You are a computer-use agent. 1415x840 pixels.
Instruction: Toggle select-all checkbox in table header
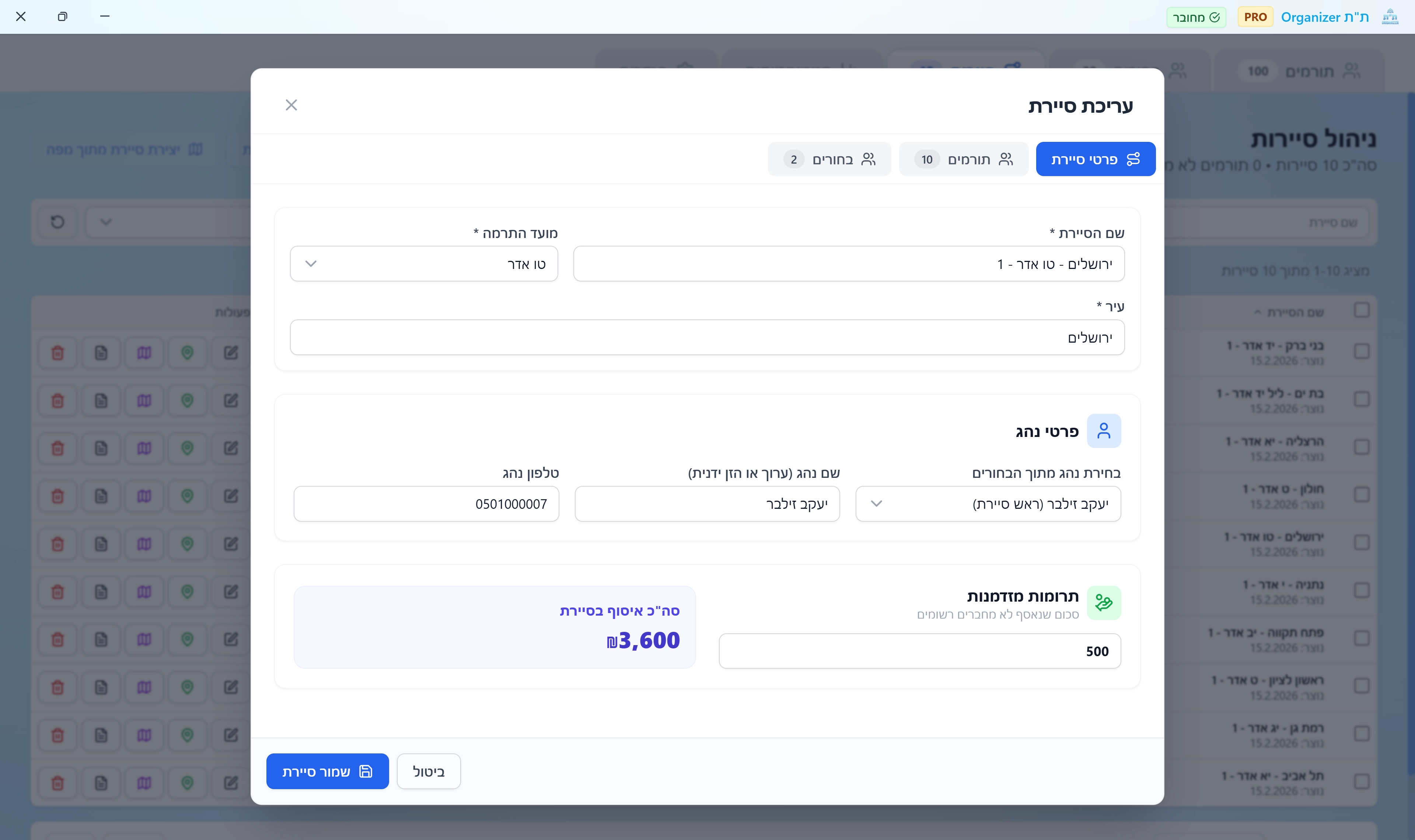click(1361, 309)
